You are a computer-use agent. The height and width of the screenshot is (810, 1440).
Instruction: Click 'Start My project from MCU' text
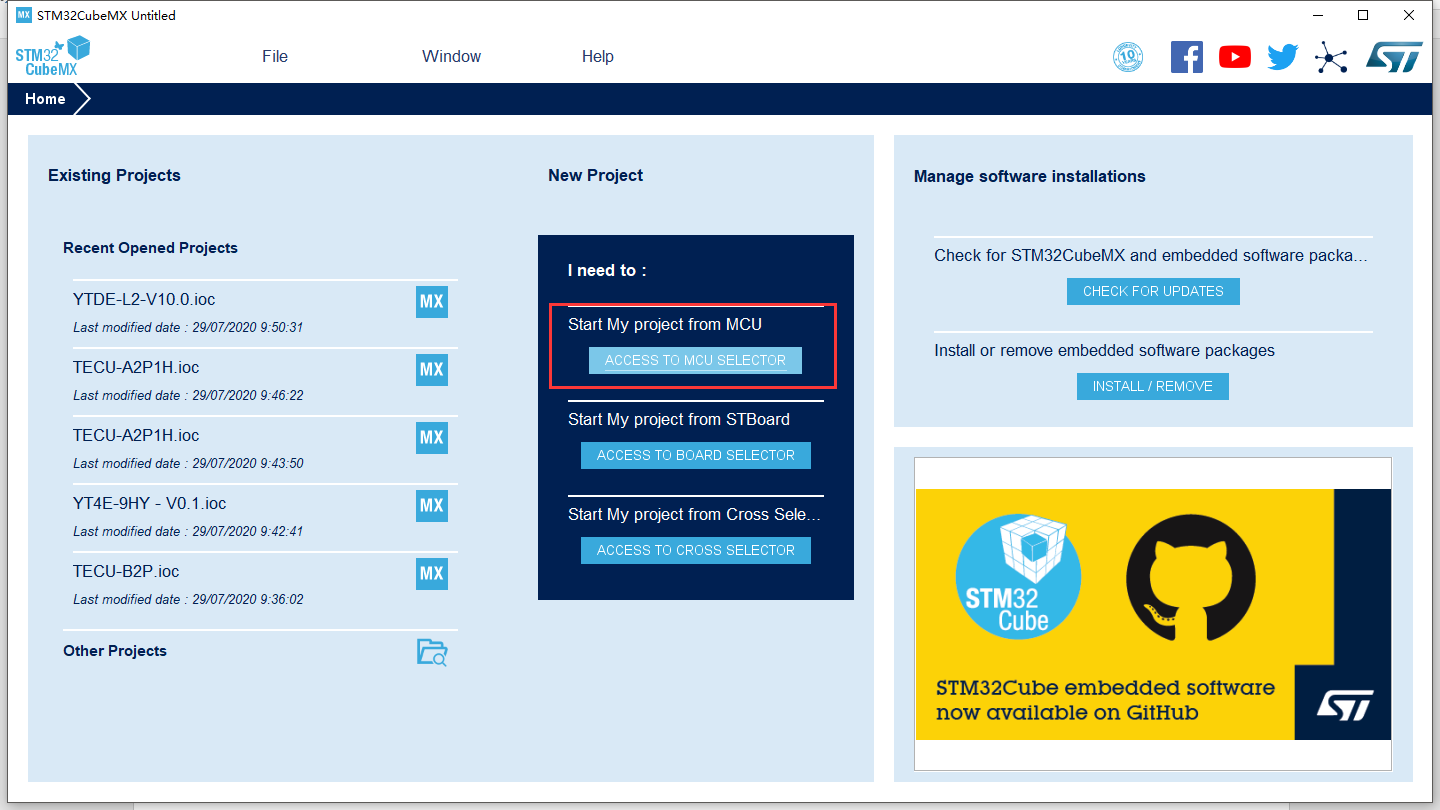click(x=665, y=324)
